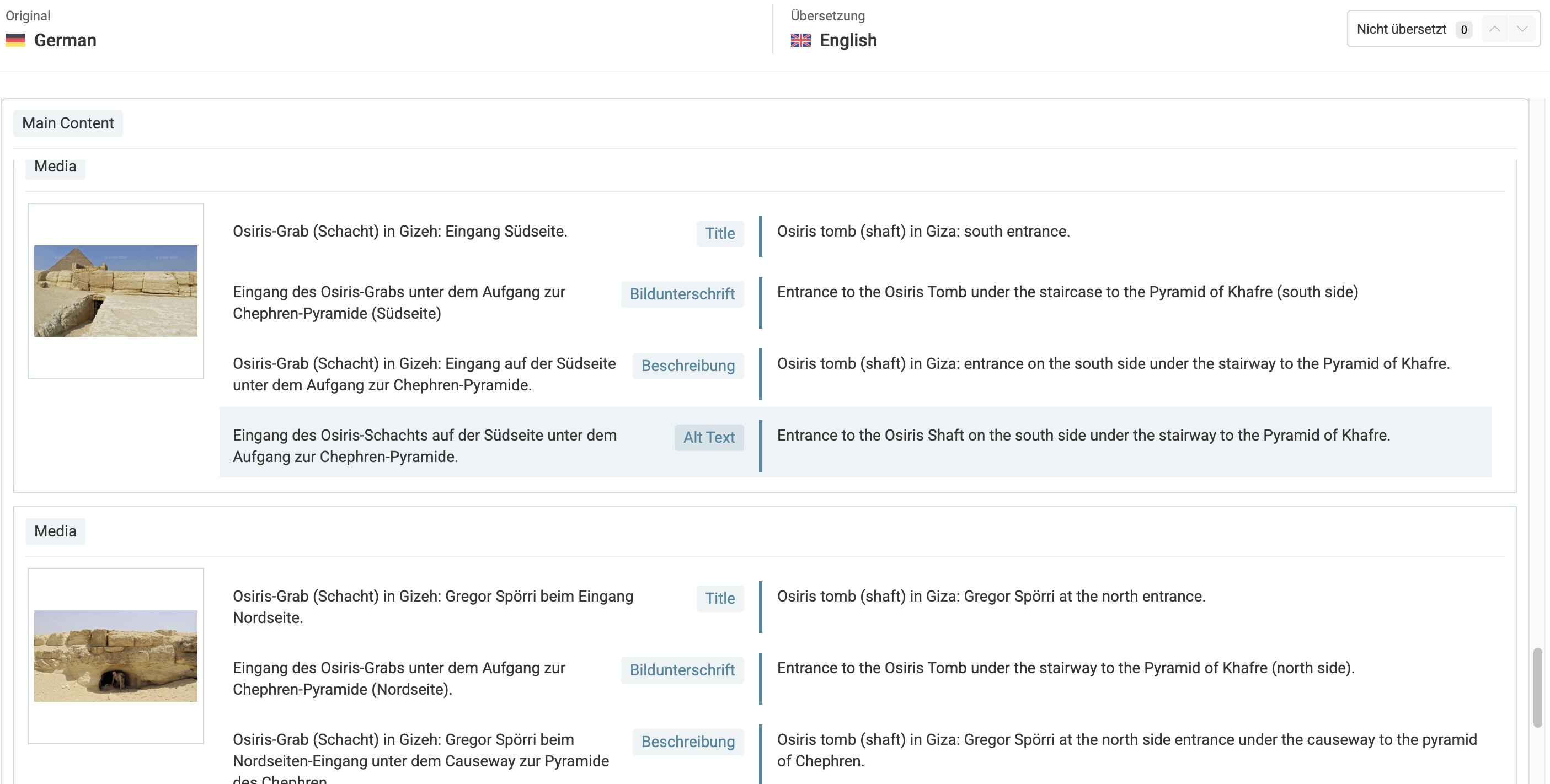Edit translation ending '(north side).'
The height and width of the screenshot is (784, 1550).
coord(1066,668)
